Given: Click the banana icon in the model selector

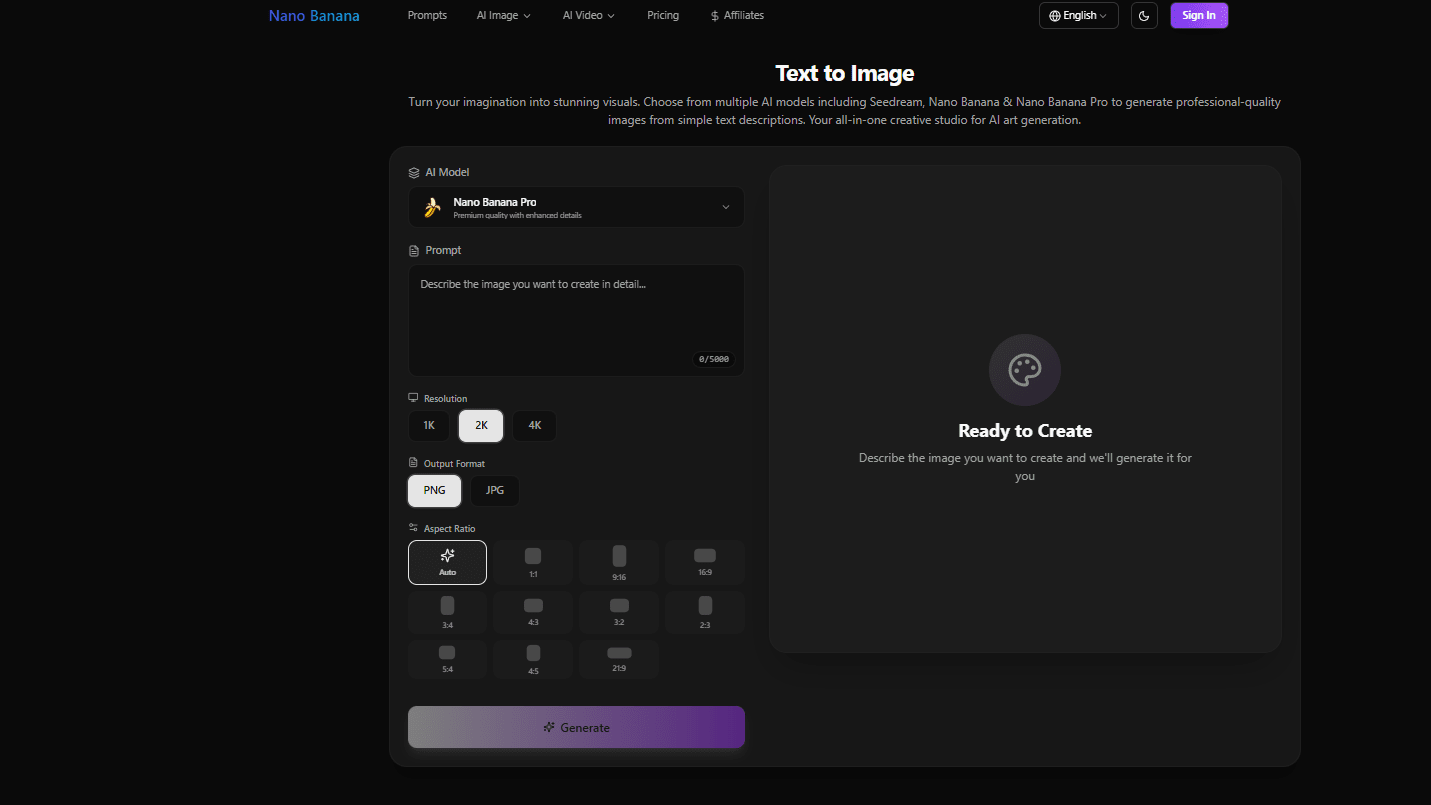Looking at the screenshot, I should pyautogui.click(x=432, y=207).
